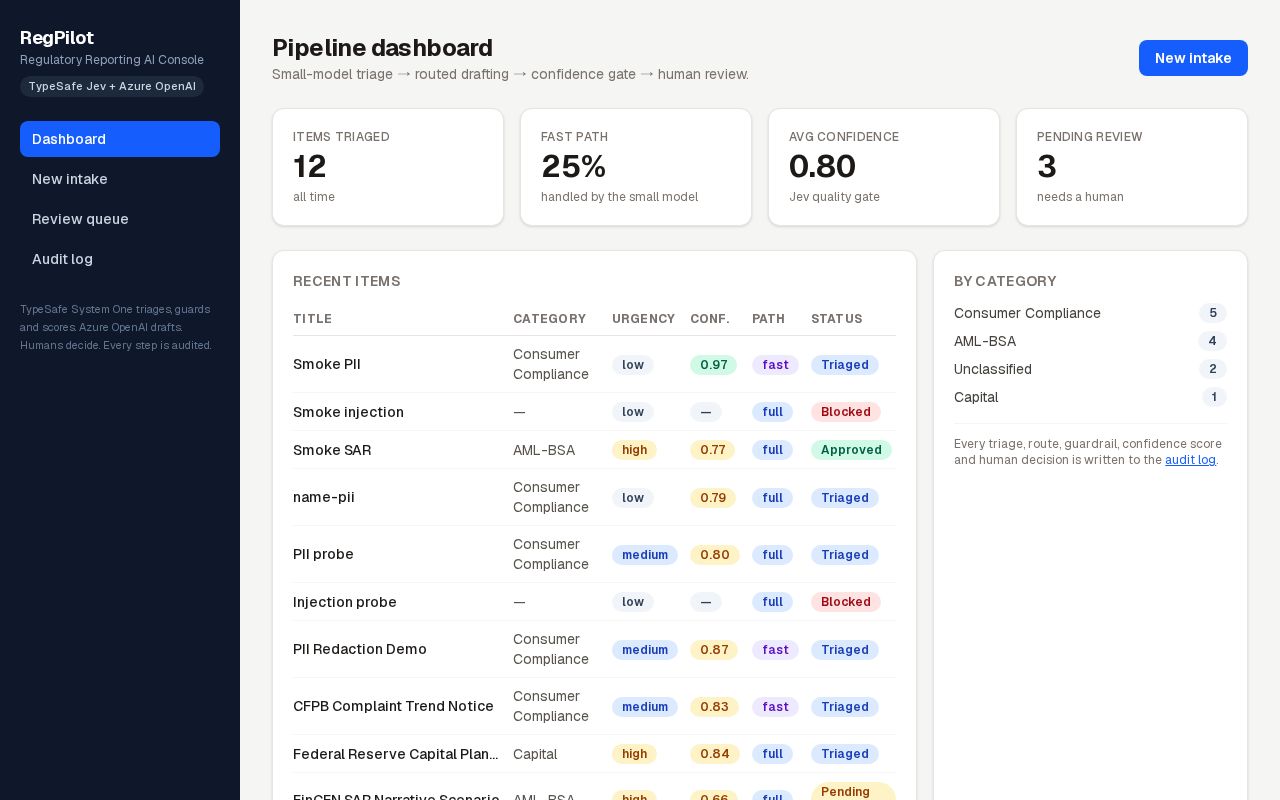Viewport: 1280px width, 800px height.
Task: Follow the audit log hyperlink
Action: 1190,460
